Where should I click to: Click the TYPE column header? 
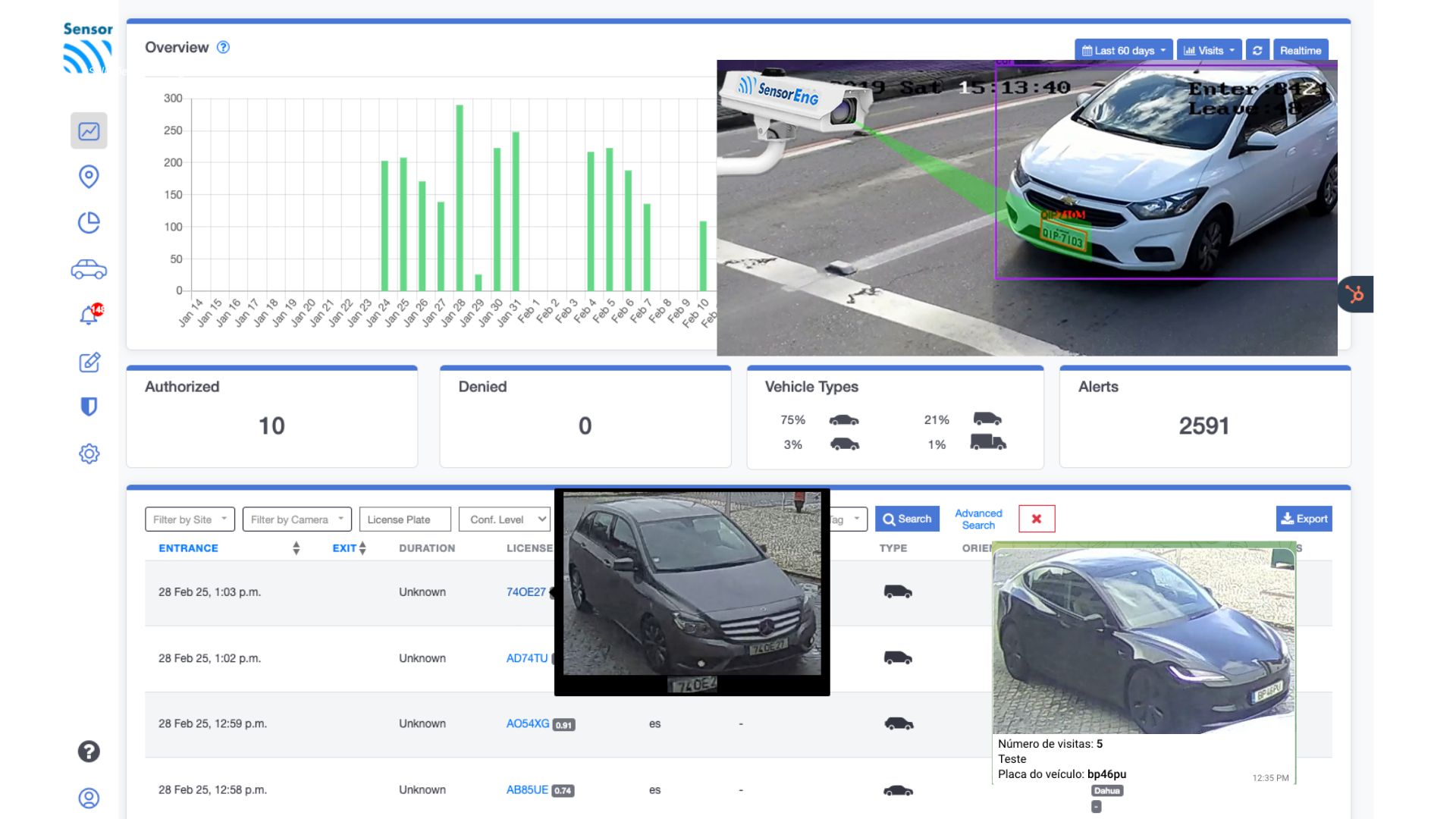893,548
